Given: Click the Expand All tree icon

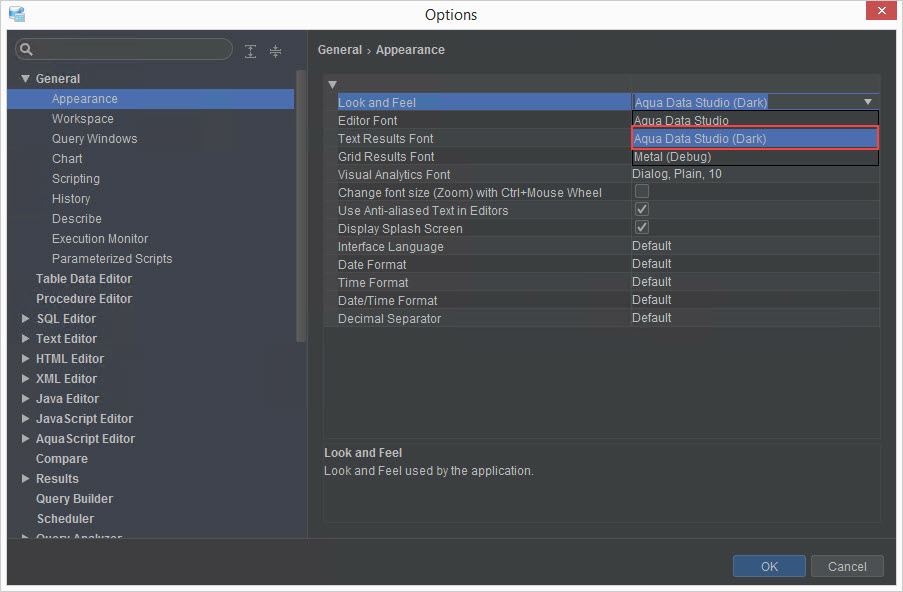Looking at the screenshot, I should (250, 51).
